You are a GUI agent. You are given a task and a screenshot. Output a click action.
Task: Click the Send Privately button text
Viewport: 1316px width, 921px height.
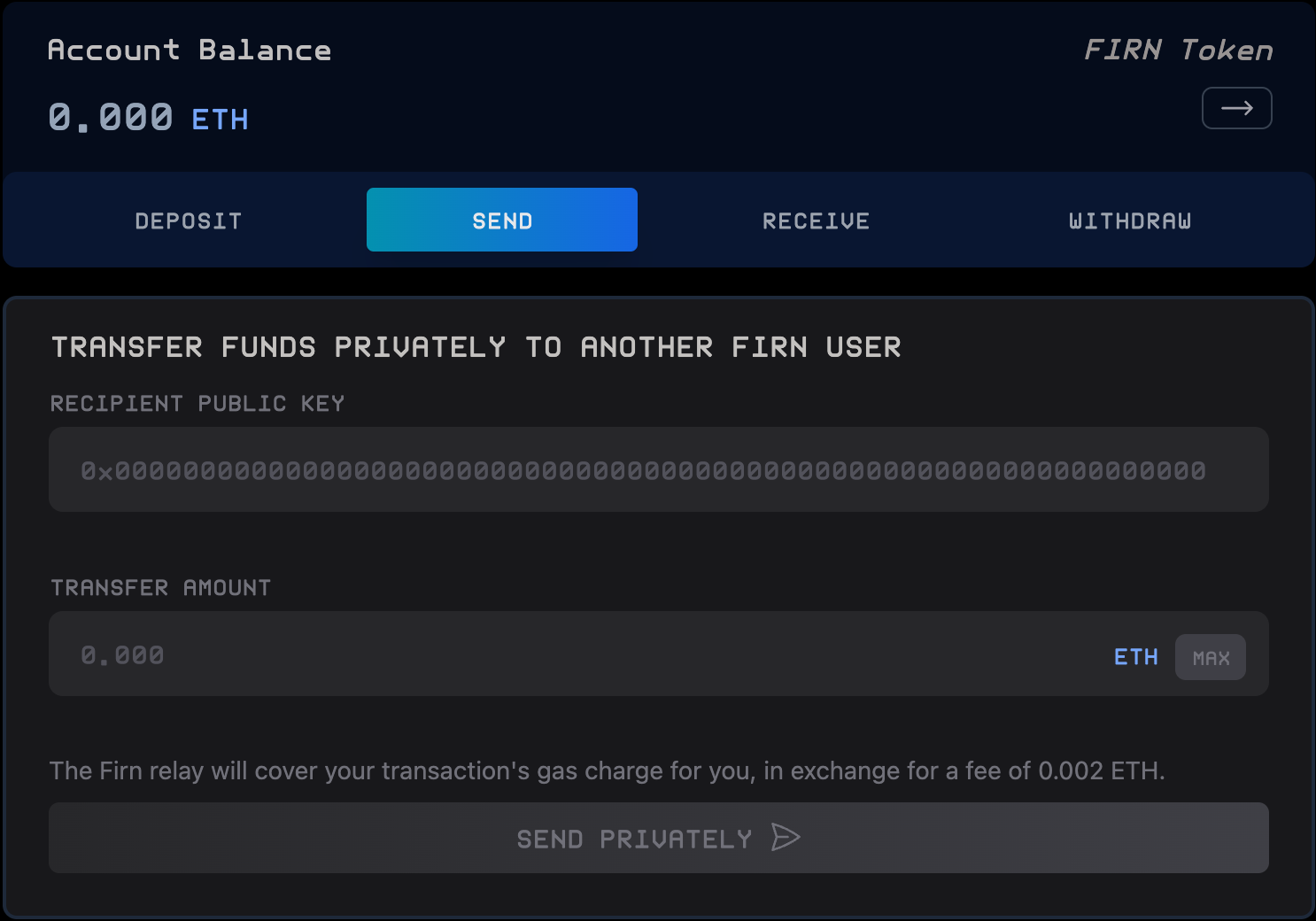(634, 839)
